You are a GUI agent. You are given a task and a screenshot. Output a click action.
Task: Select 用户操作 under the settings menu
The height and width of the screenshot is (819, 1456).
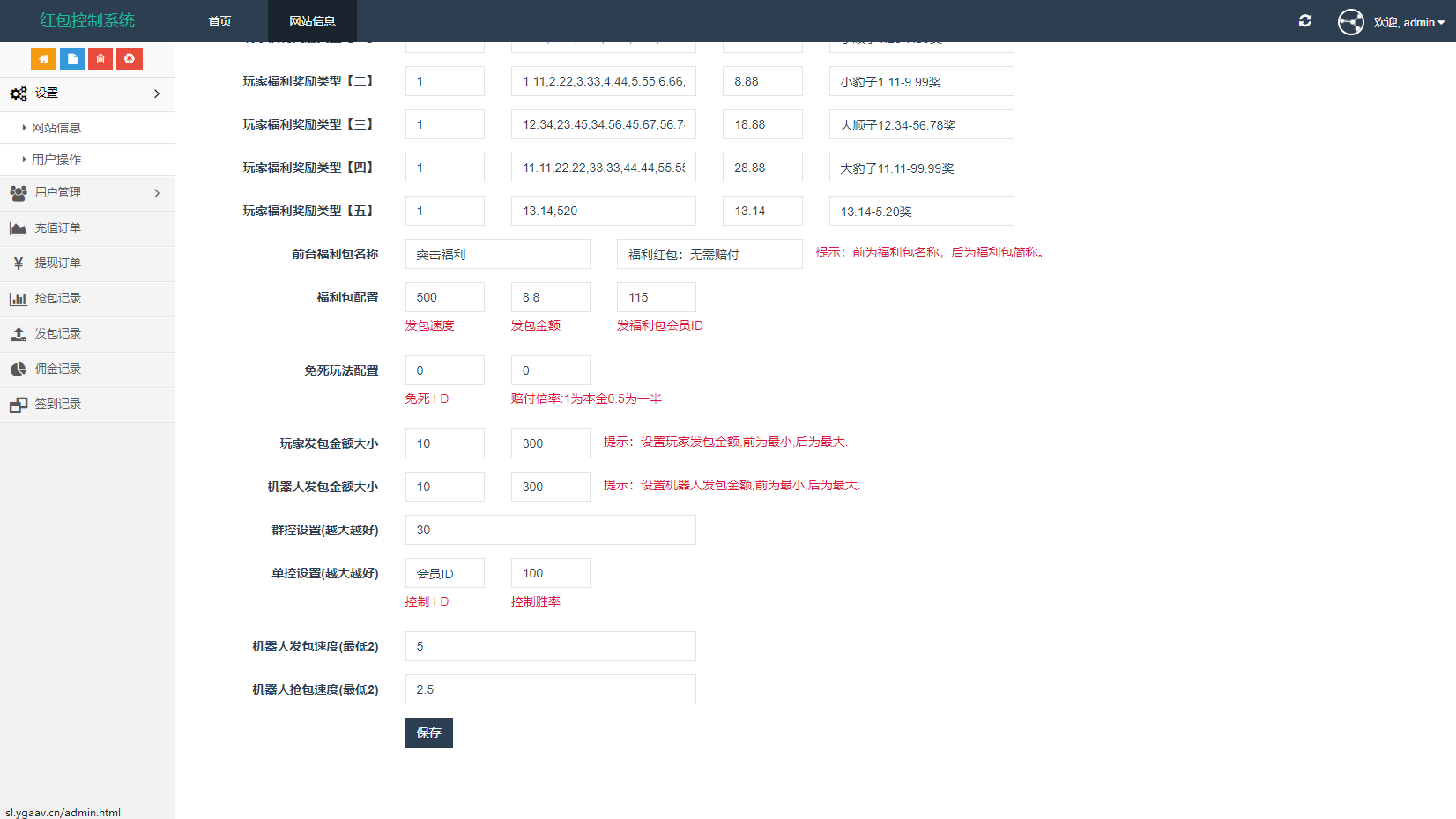point(55,159)
